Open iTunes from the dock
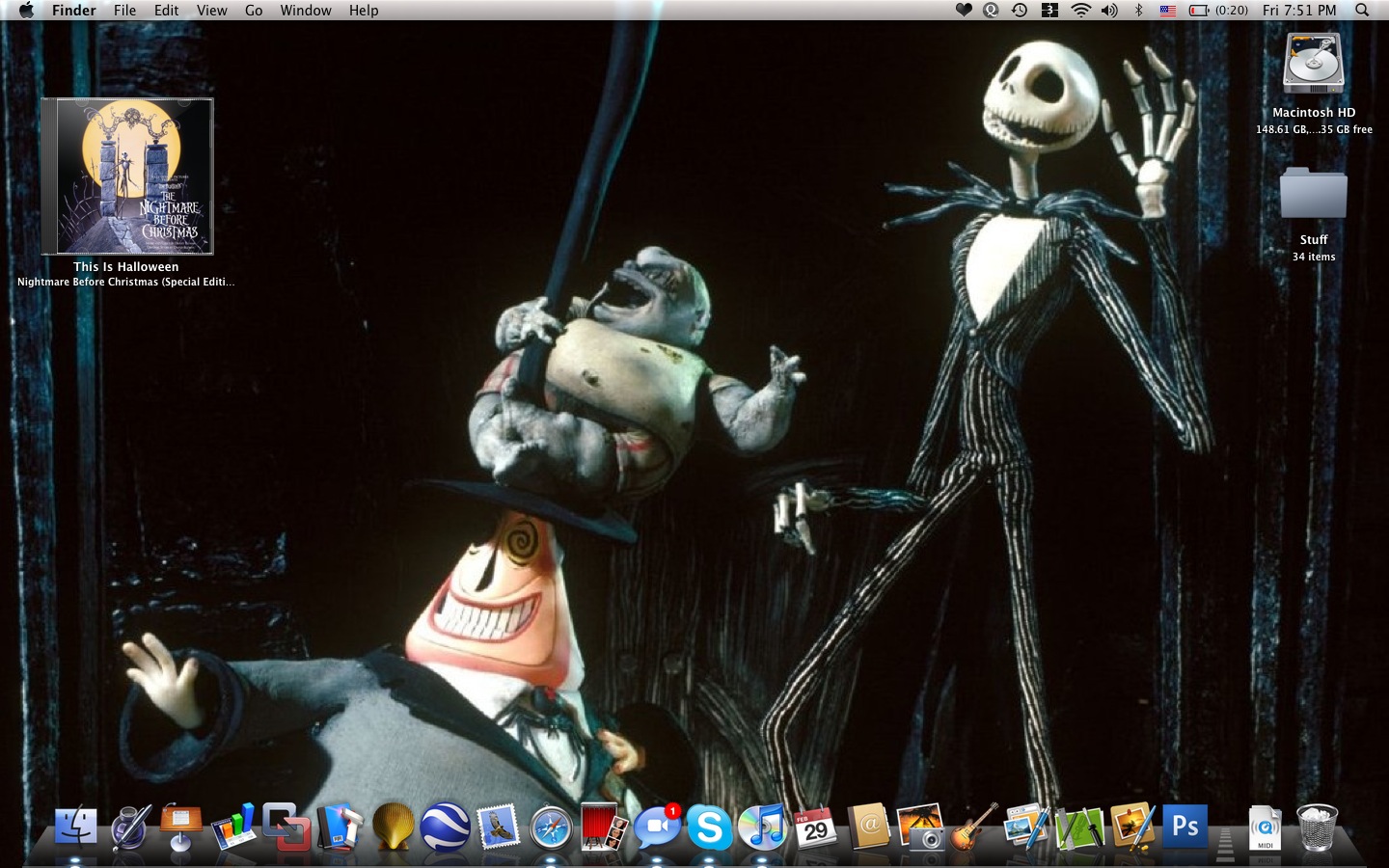 pyautogui.click(x=762, y=827)
